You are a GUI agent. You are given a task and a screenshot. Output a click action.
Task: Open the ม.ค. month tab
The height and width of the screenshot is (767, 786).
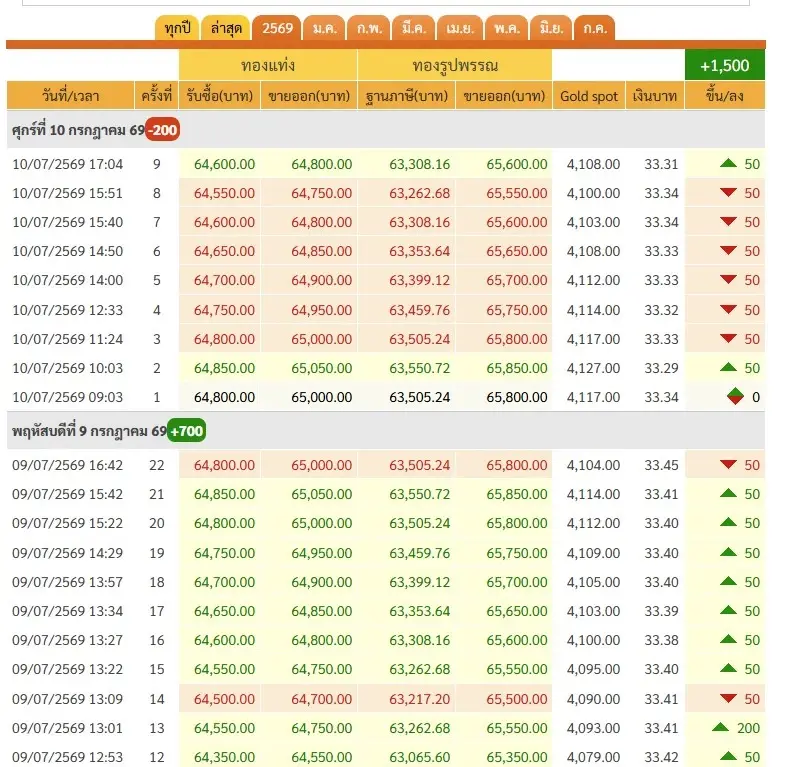pyautogui.click(x=325, y=29)
